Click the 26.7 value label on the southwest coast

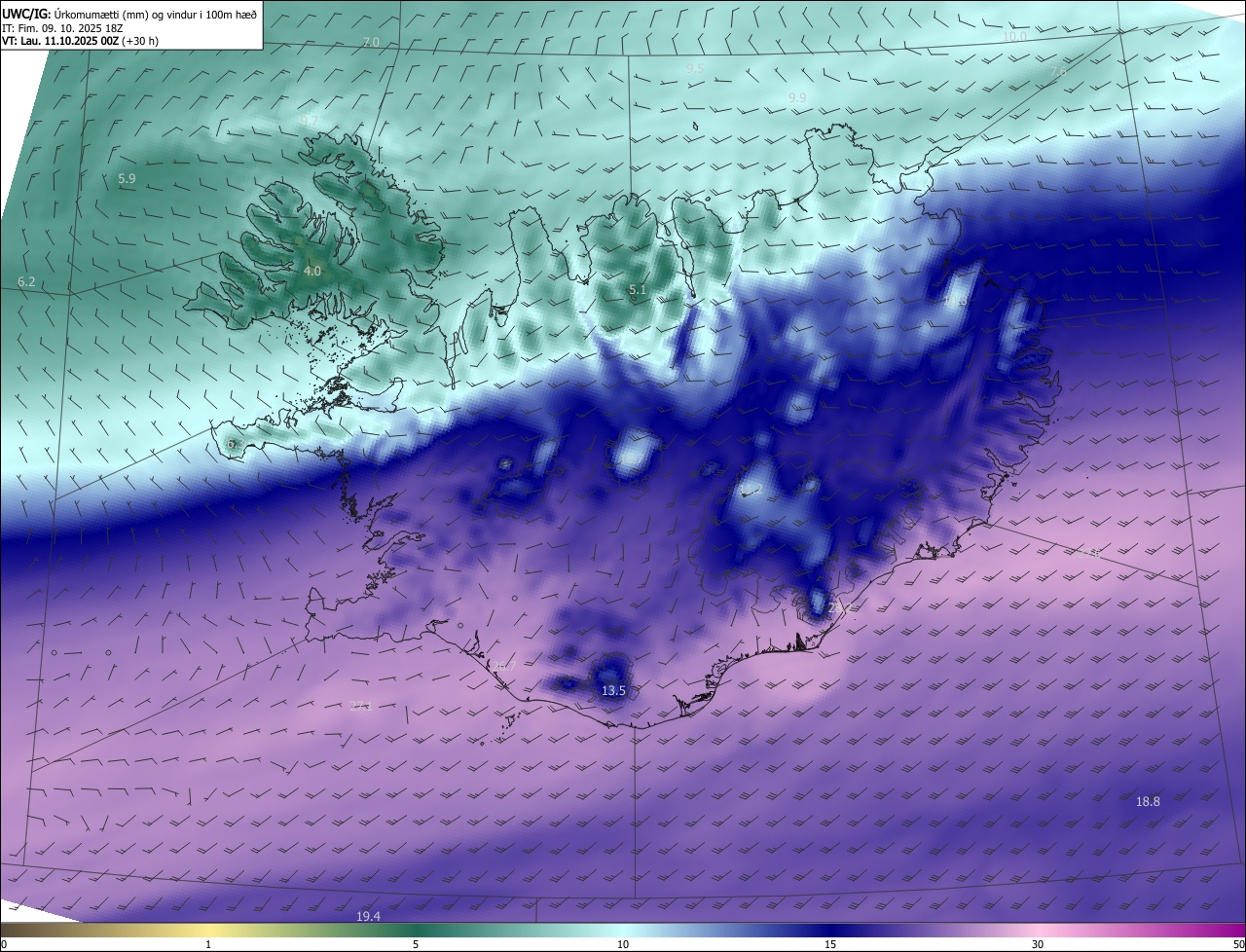coord(503,667)
